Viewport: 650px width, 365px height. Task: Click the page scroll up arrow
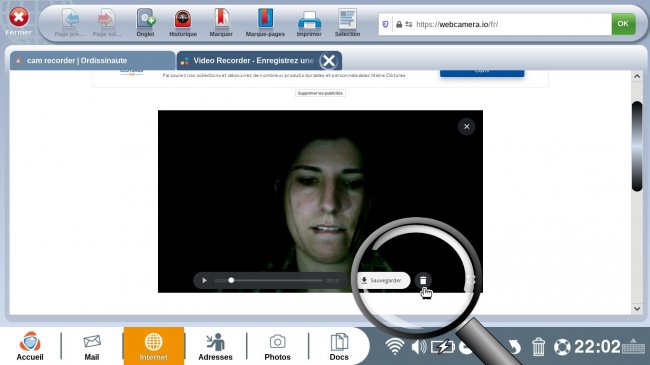point(637,76)
